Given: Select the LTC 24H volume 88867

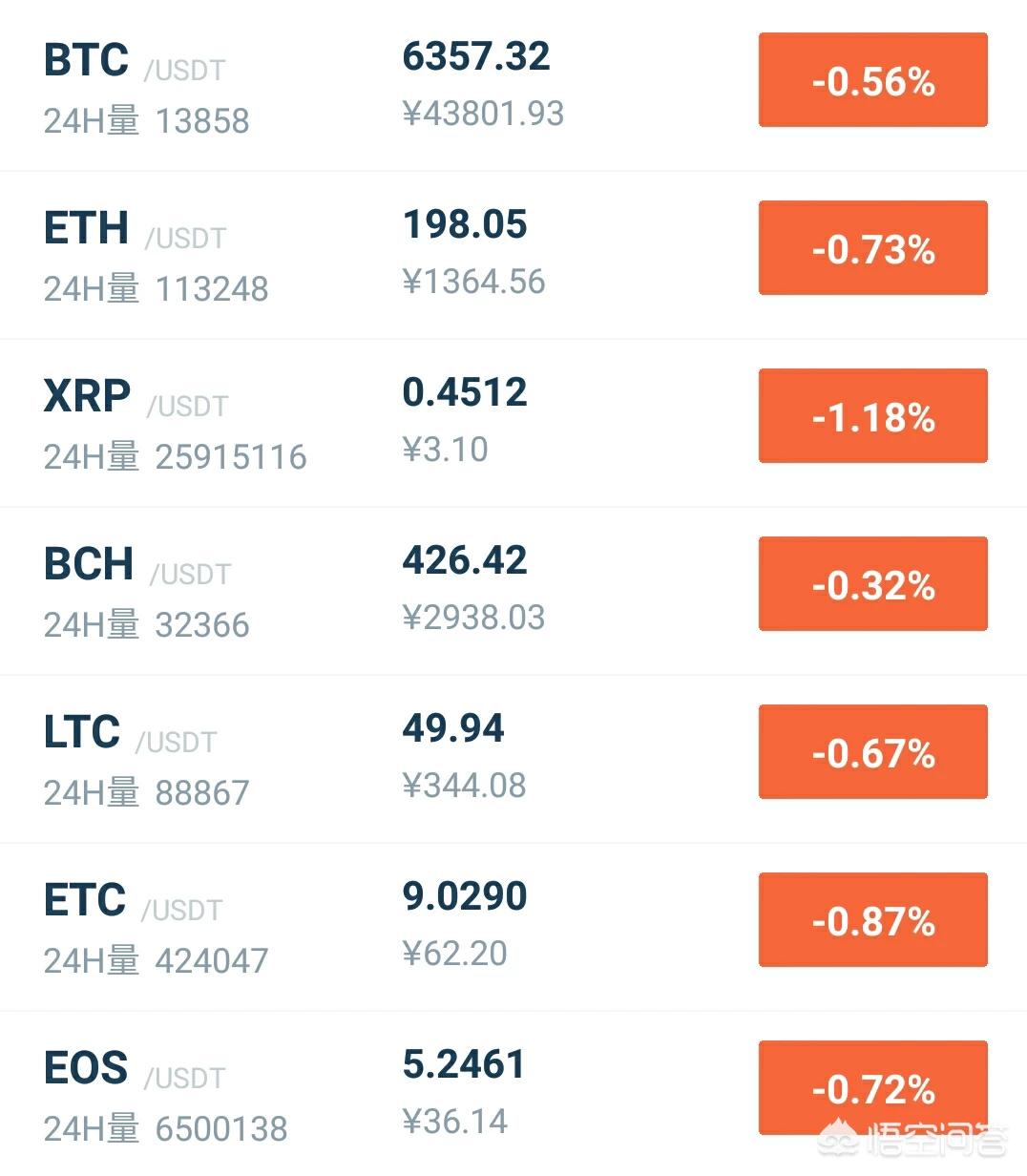Looking at the screenshot, I should click(x=201, y=792).
